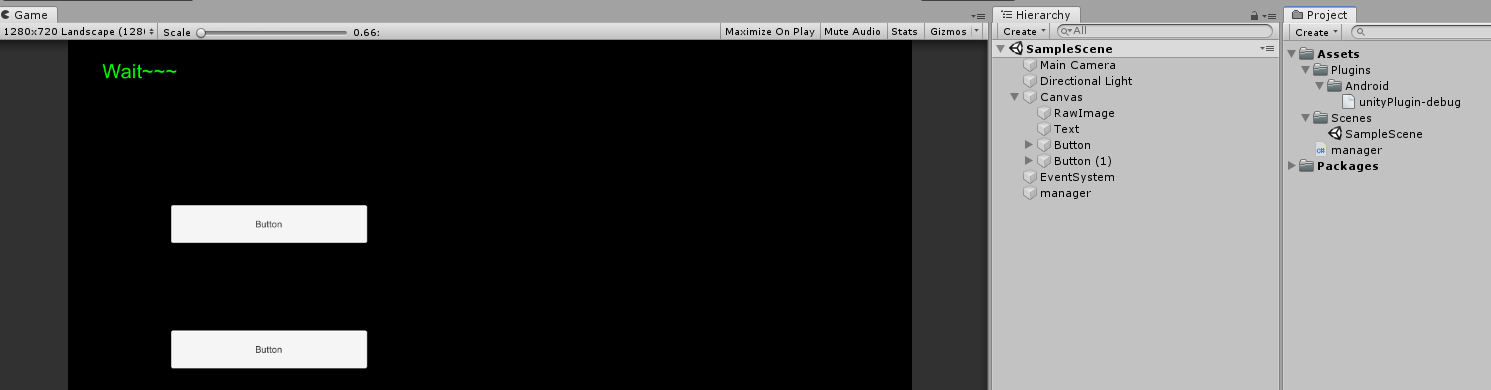Screen dimensions: 1491x390
Task: Click the EventSystem cube icon
Action: [x=1030, y=177]
